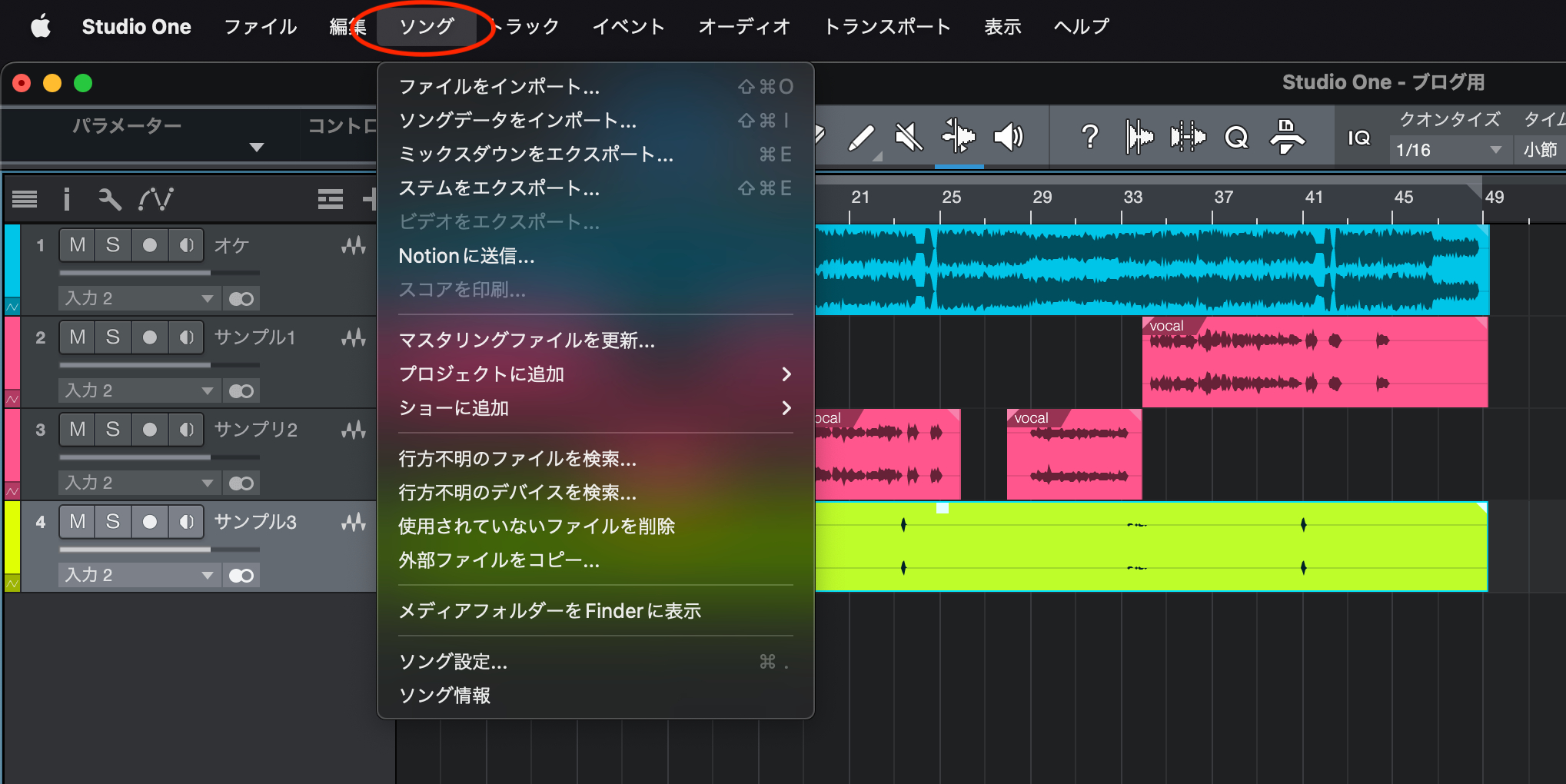
Task: Select the Listen tool speaker icon
Action: pyautogui.click(x=1009, y=137)
